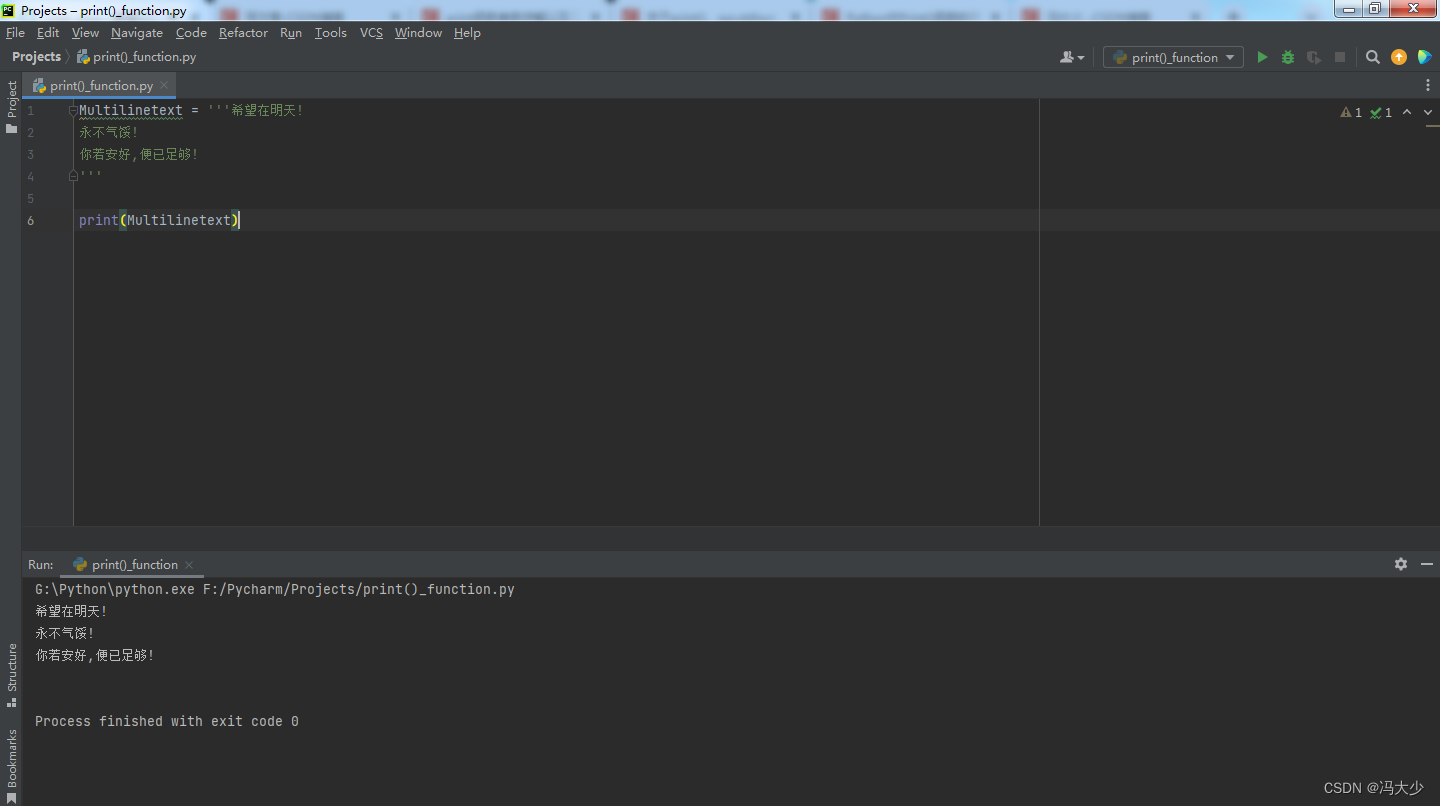Click the fold end marker on line 4

(73, 176)
